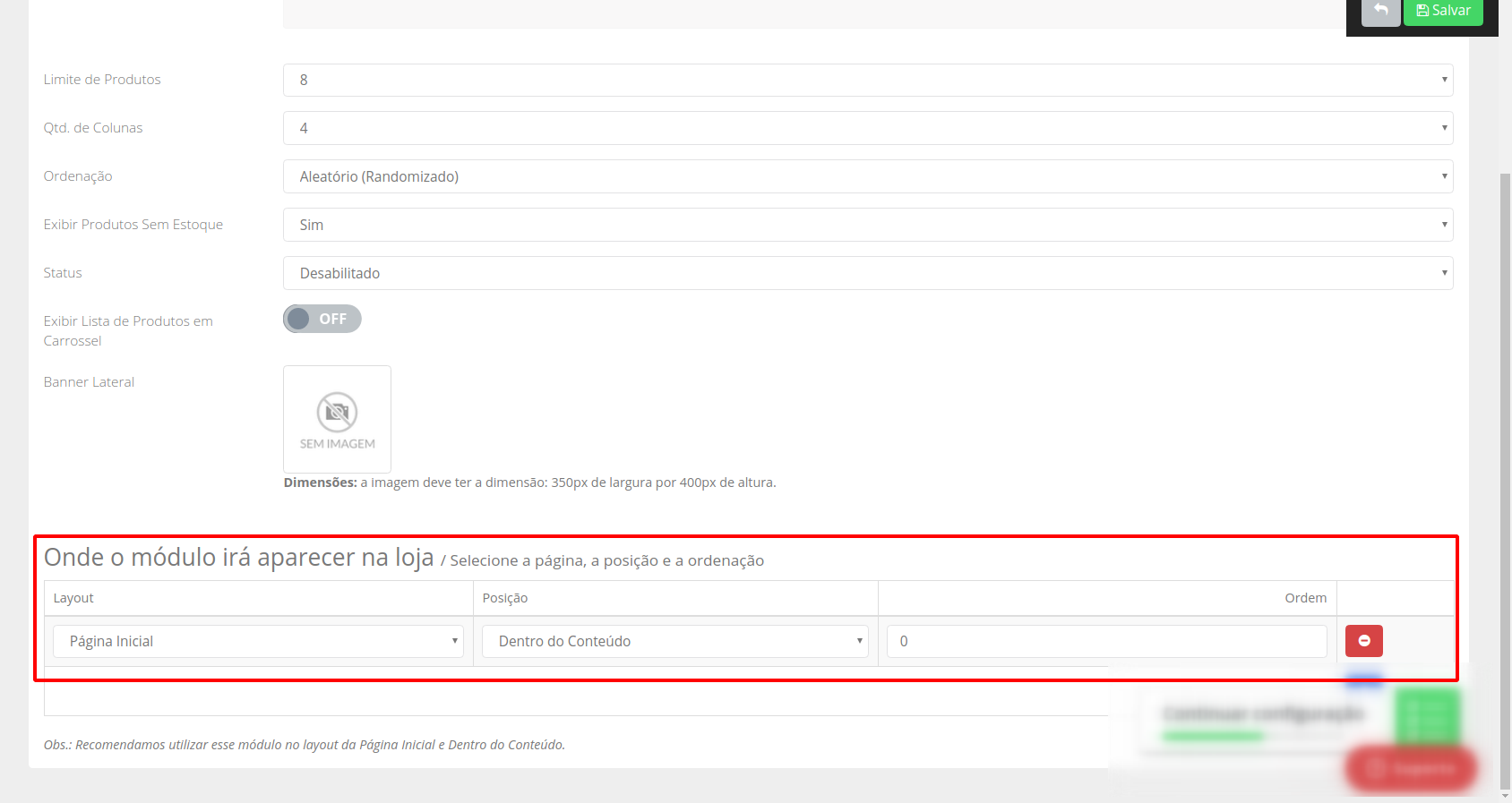
Task: Click the scrollbar down arrow
Action: (1505, 796)
